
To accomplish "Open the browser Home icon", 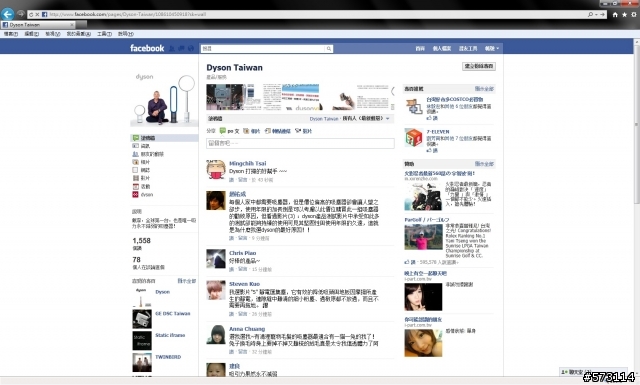I will (615, 14).
